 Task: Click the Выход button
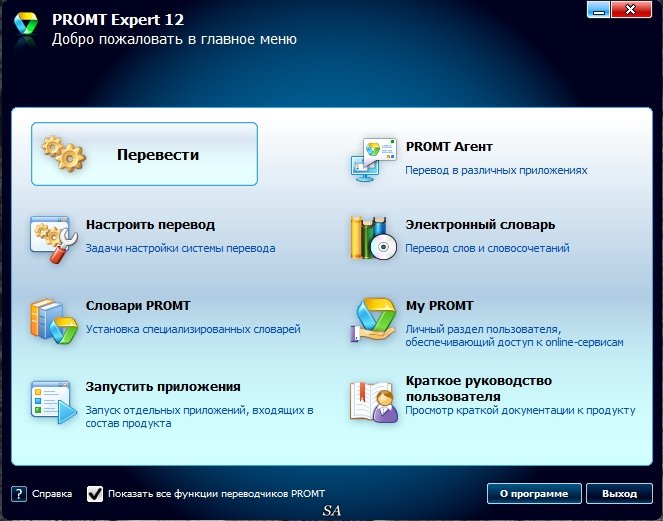pyautogui.click(x=619, y=494)
